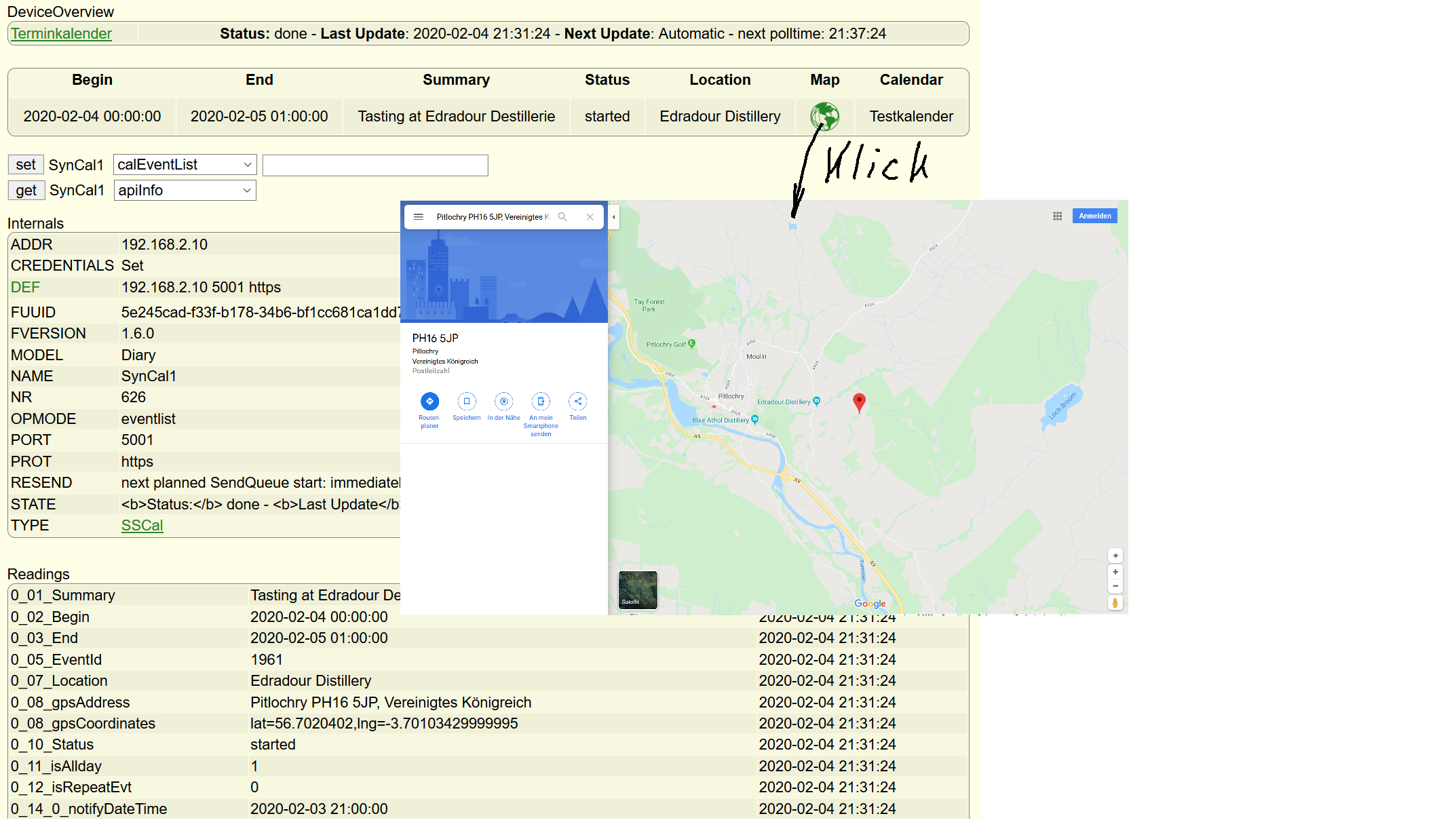Click the globe map icon in event row
Image resolution: width=1456 pixels, height=833 pixels.
(x=824, y=117)
